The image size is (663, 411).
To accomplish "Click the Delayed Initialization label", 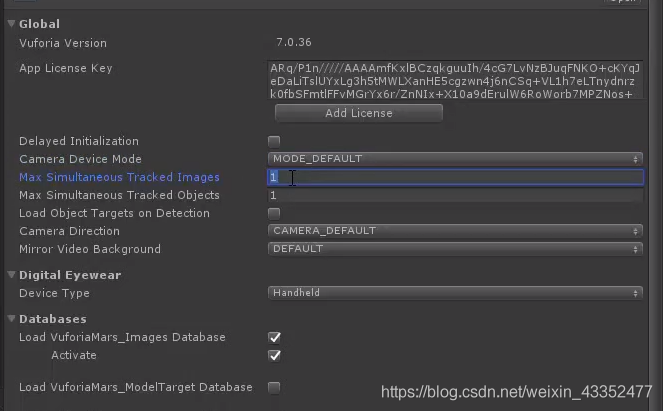I will [x=79, y=141].
